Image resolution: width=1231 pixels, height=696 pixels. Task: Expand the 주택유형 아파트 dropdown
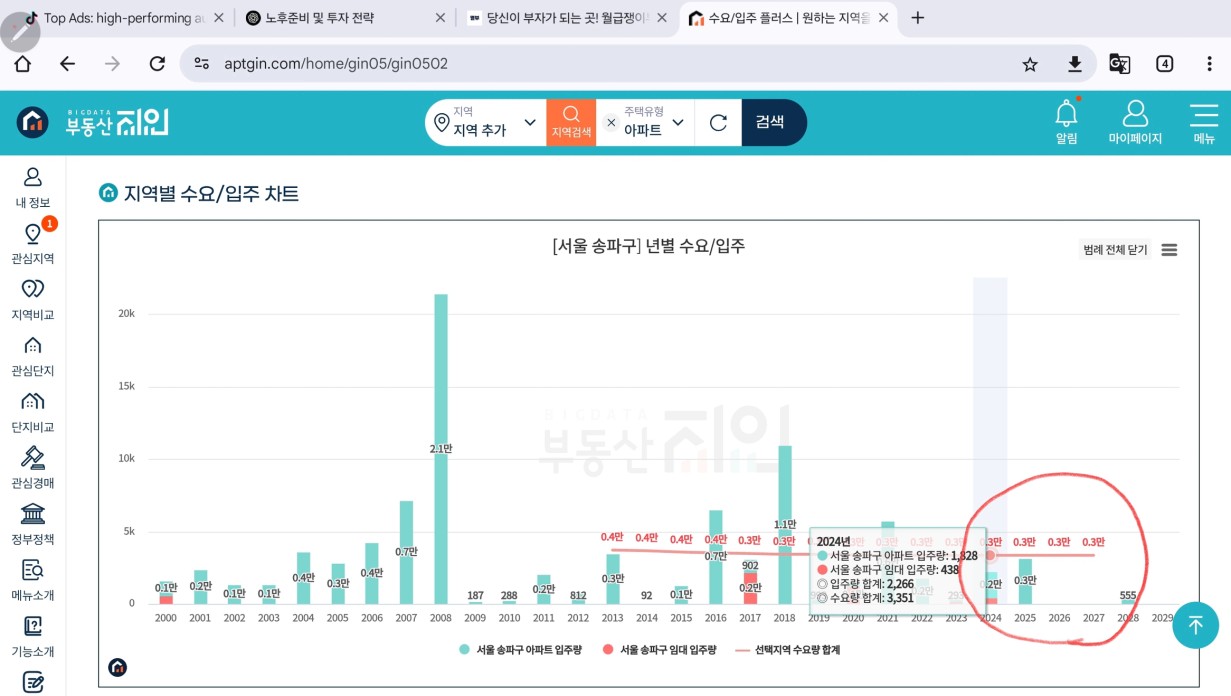[677, 123]
